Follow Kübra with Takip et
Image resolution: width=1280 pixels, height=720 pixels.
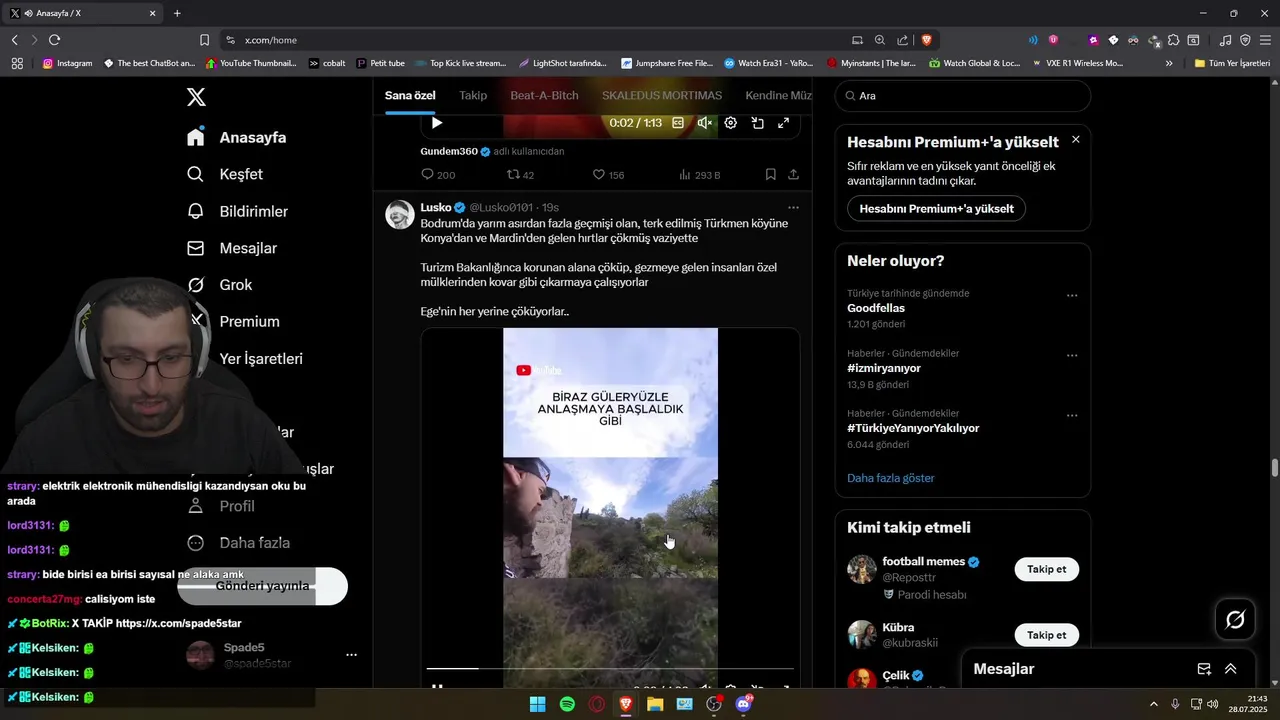(1047, 635)
